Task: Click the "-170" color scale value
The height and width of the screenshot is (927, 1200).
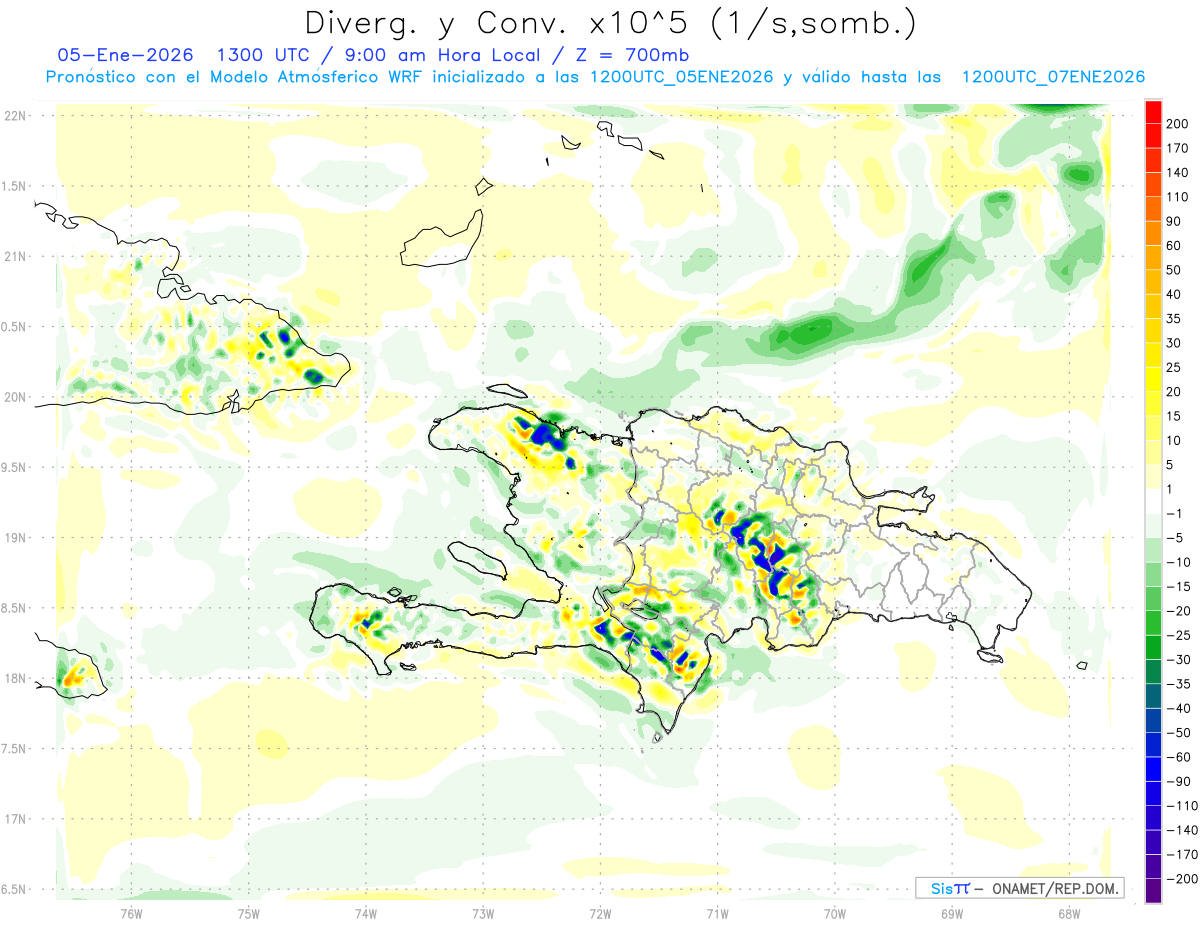Action: [x=1181, y=854]
